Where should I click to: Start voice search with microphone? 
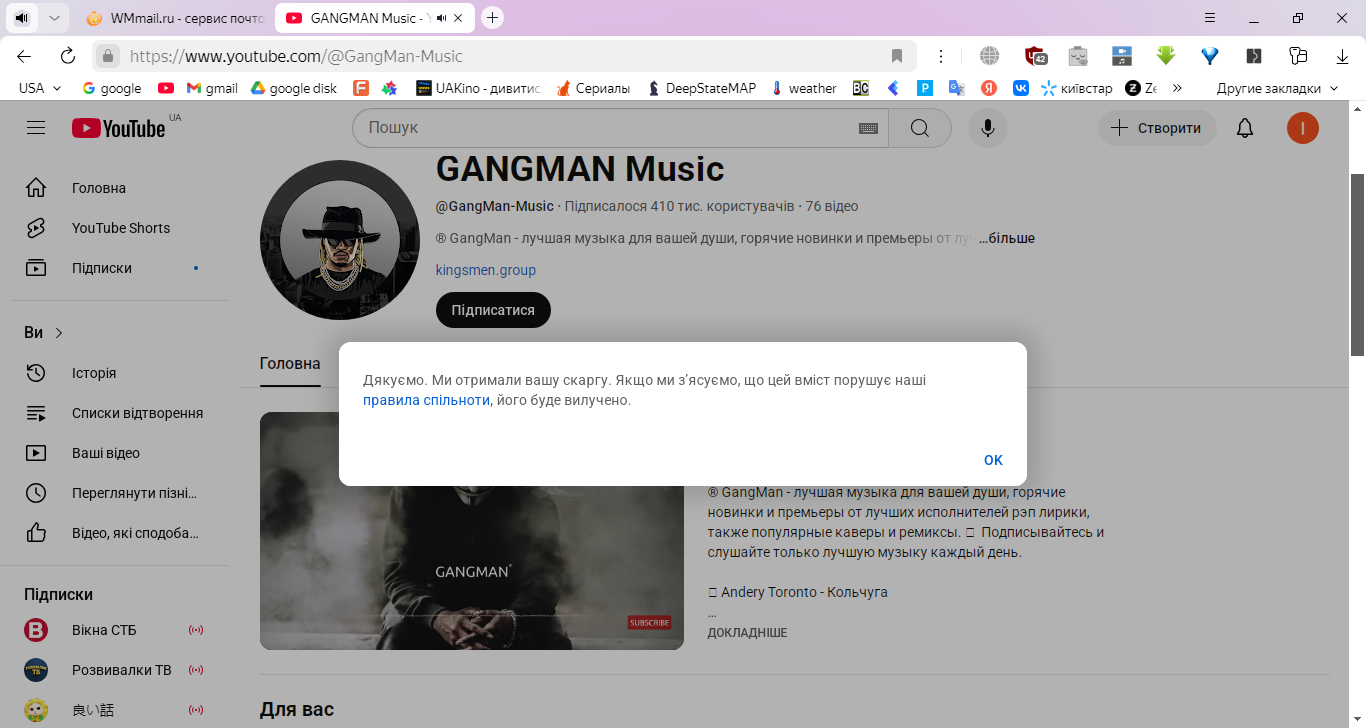tap(988, 128)
